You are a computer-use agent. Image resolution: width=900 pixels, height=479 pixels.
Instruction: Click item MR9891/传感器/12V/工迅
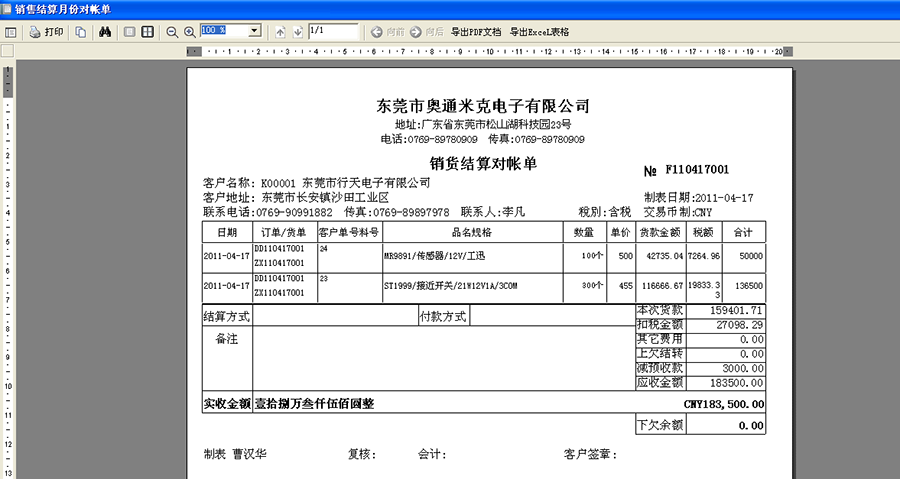point(435,256)
